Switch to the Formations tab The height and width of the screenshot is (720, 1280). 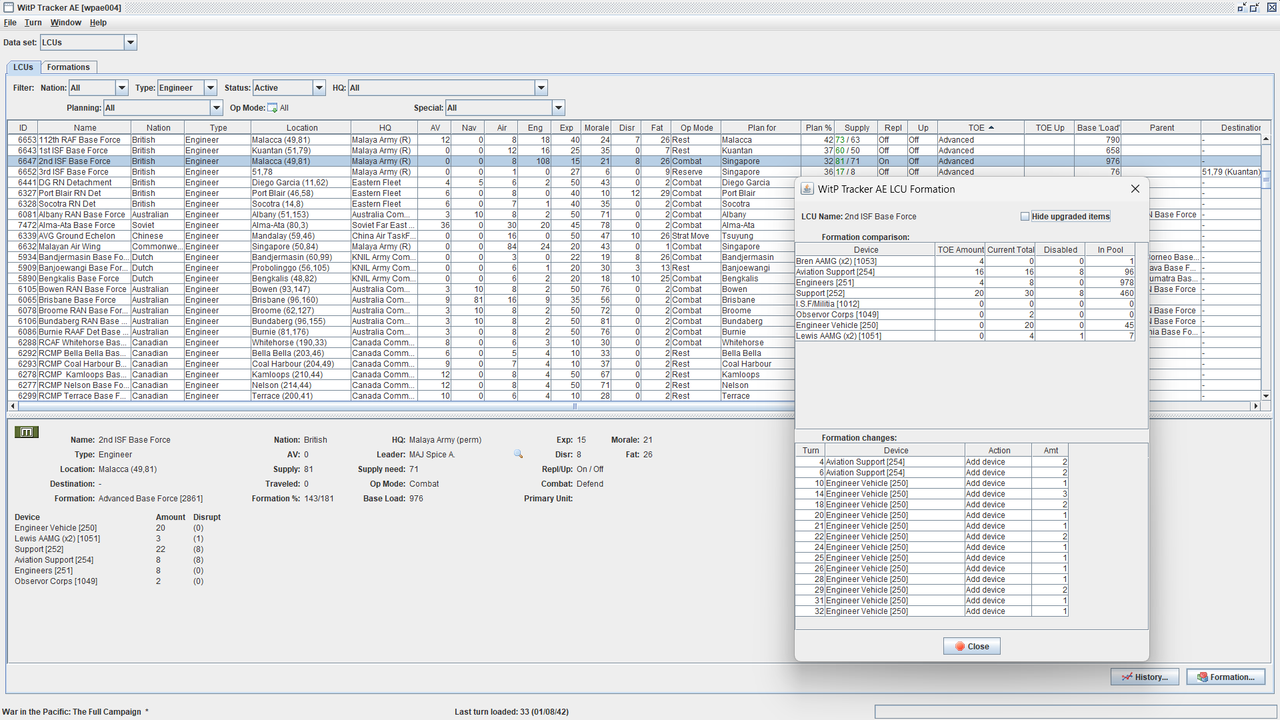point(69,67)
